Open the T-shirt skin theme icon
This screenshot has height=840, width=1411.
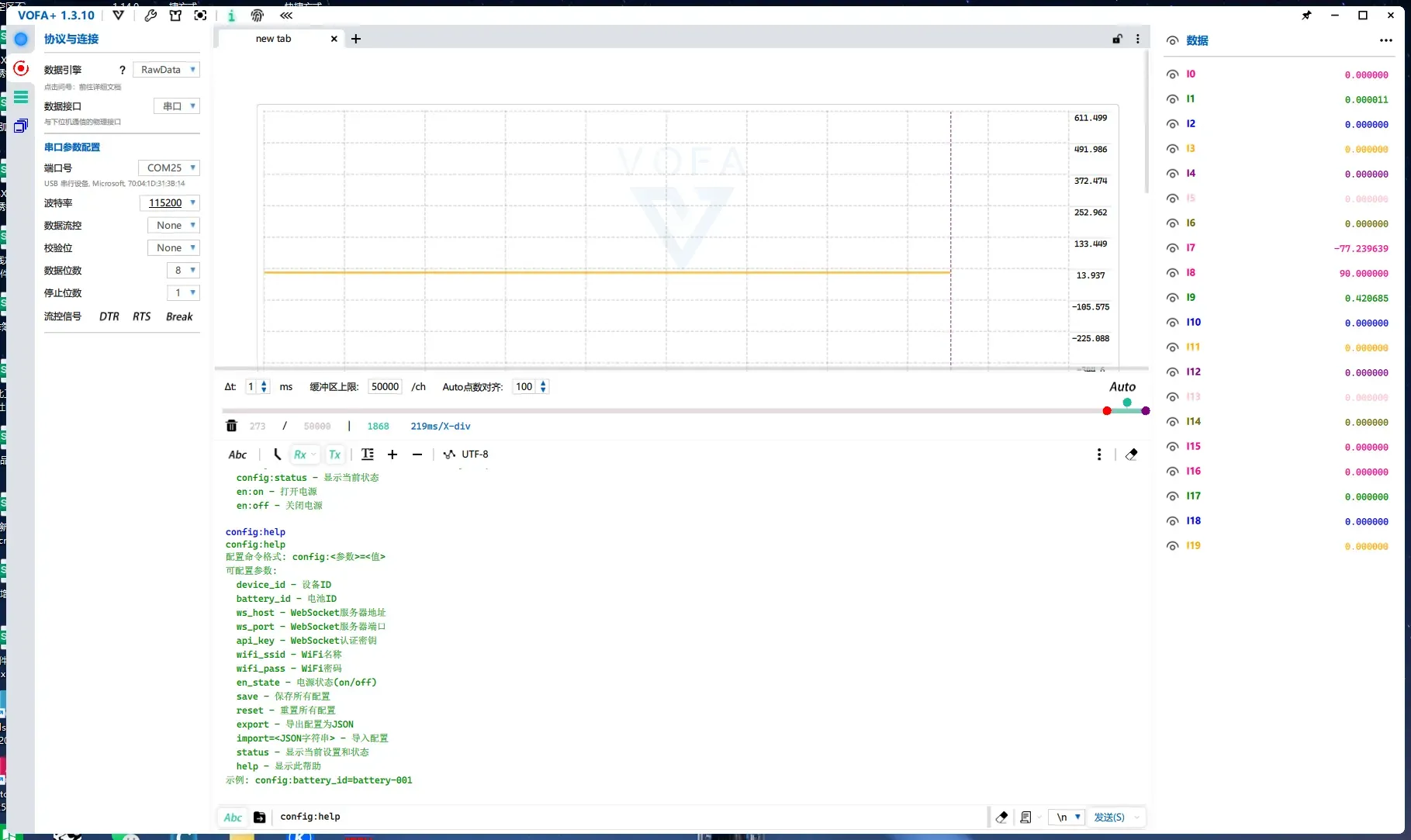(x=175, y=15)
